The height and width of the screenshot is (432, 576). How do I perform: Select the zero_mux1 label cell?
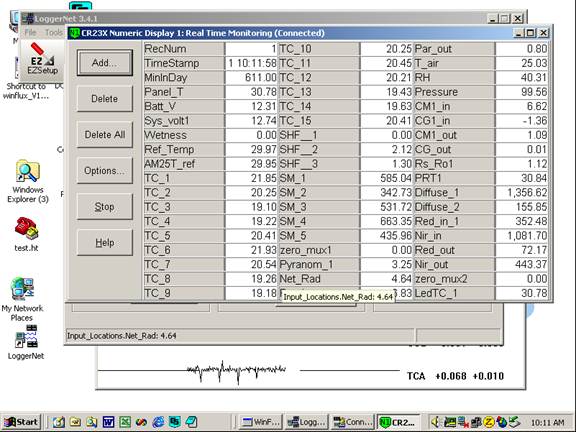pyautogui.click(x=319, y=250)
